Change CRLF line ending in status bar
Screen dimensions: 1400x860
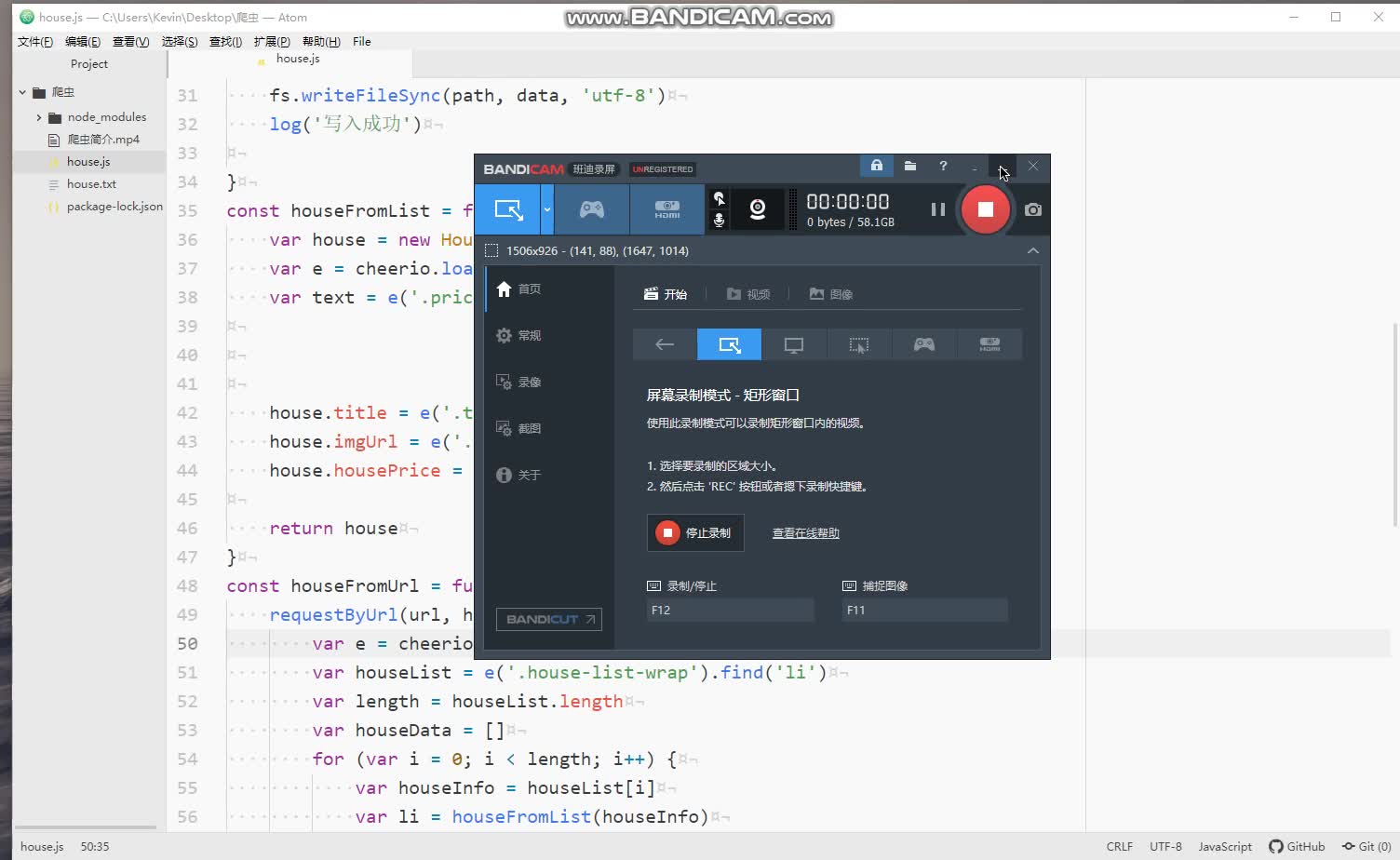coord(1120,847)
